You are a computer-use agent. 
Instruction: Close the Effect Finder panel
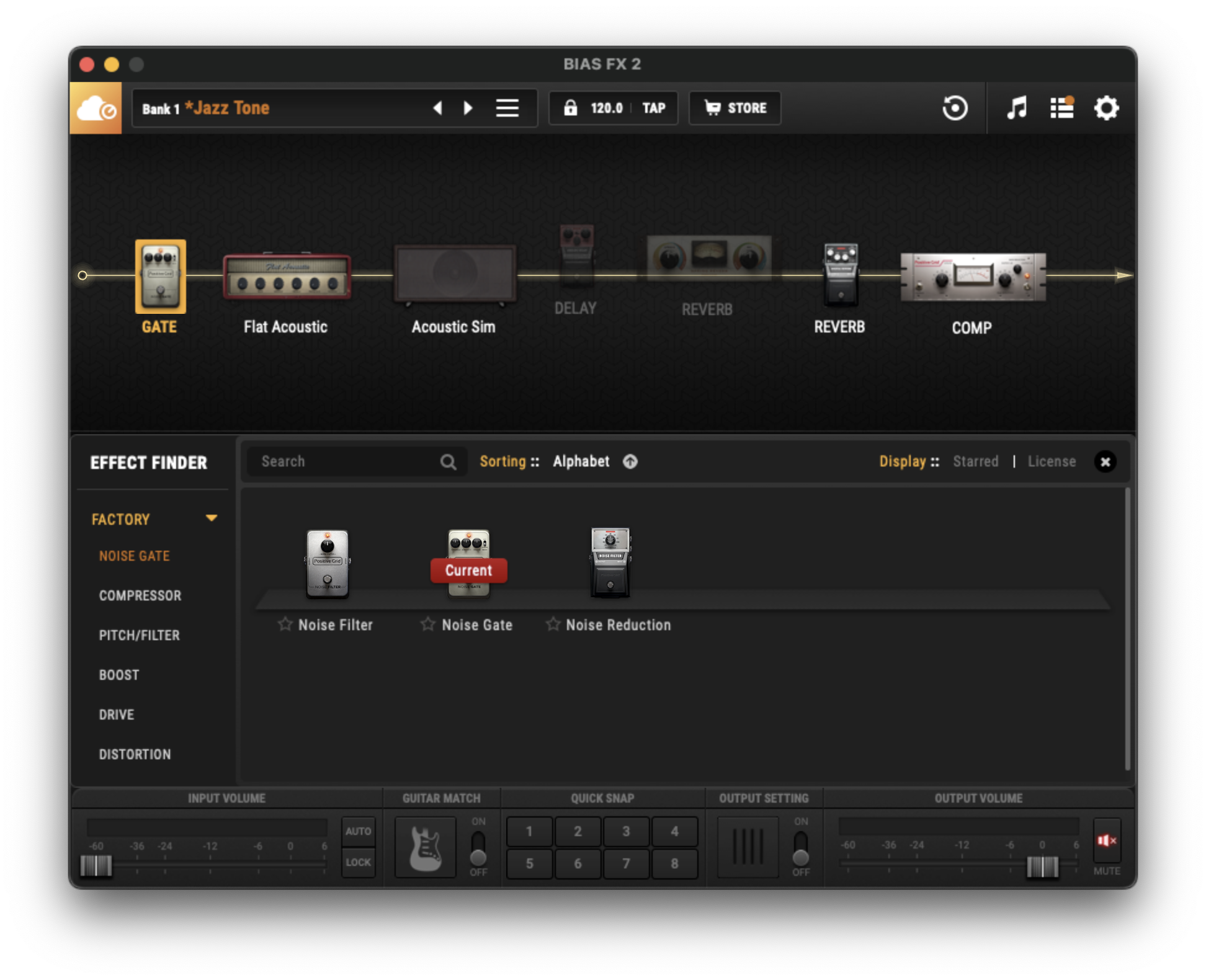click(x=1105, y=461)
